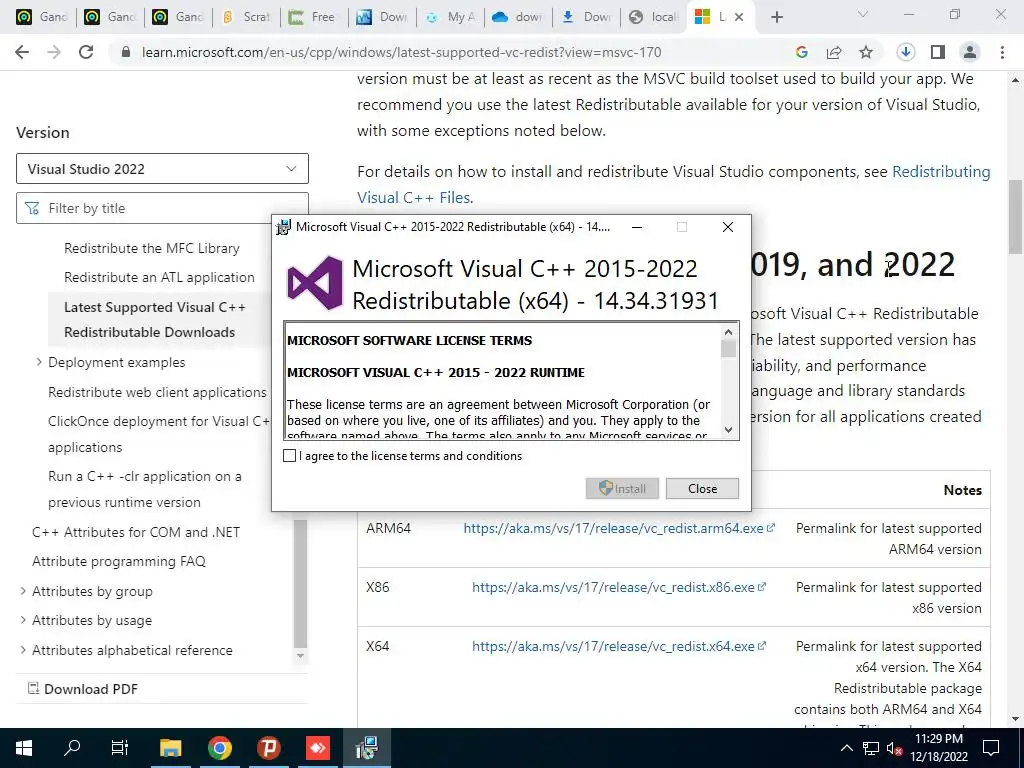Switch to the cloud-icon 'dow' tab

click(x=518, y=17)
